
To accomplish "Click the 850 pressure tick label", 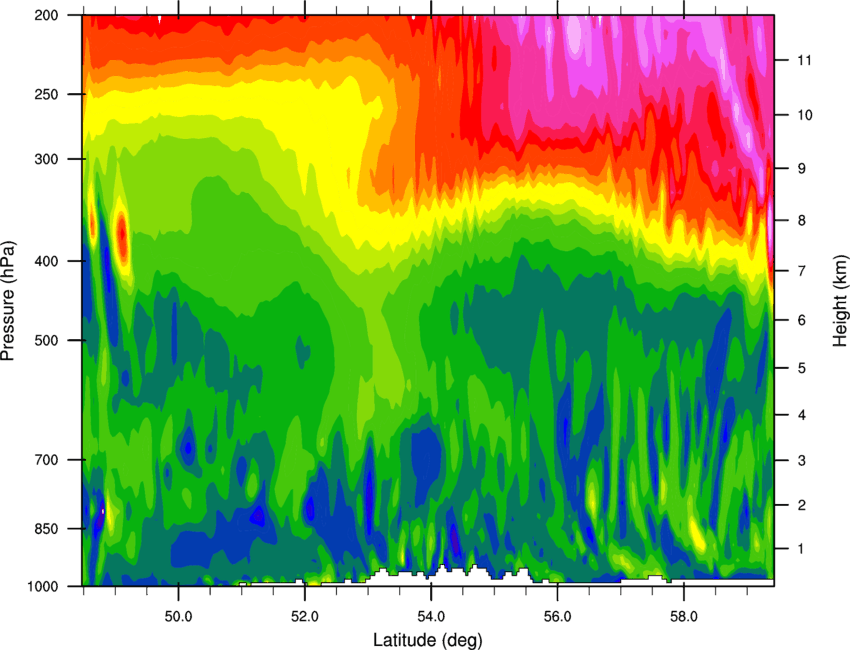I will pos(47,529).
